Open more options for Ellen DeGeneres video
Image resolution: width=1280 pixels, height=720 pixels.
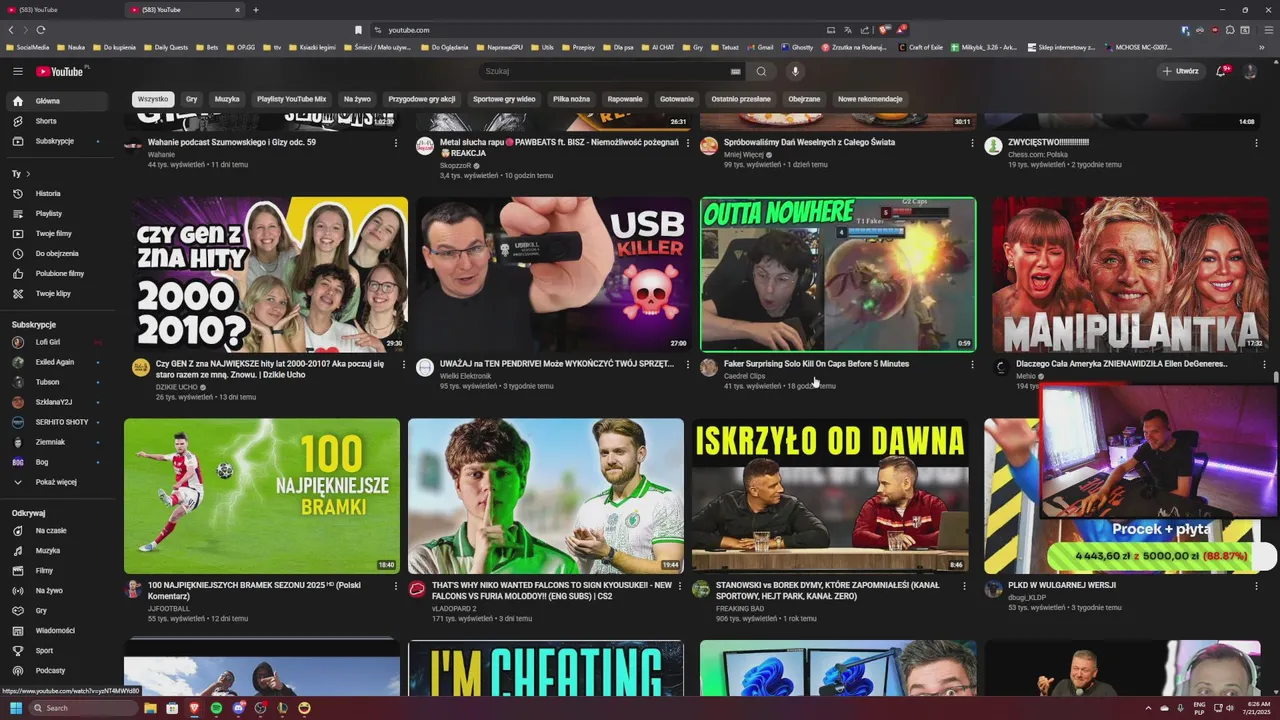[1264, 365]
